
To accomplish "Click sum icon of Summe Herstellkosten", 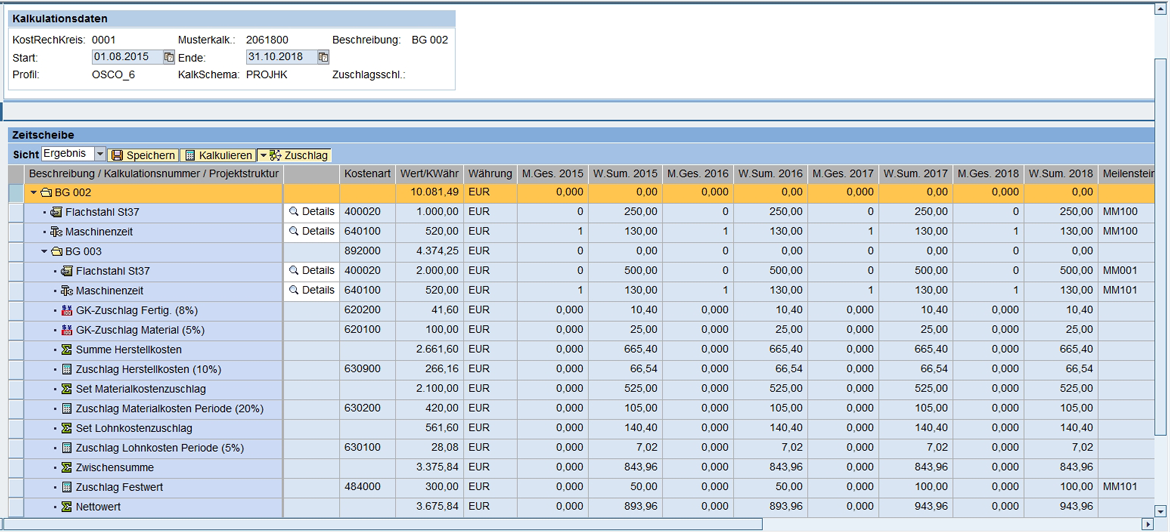I will pos(67,349).
